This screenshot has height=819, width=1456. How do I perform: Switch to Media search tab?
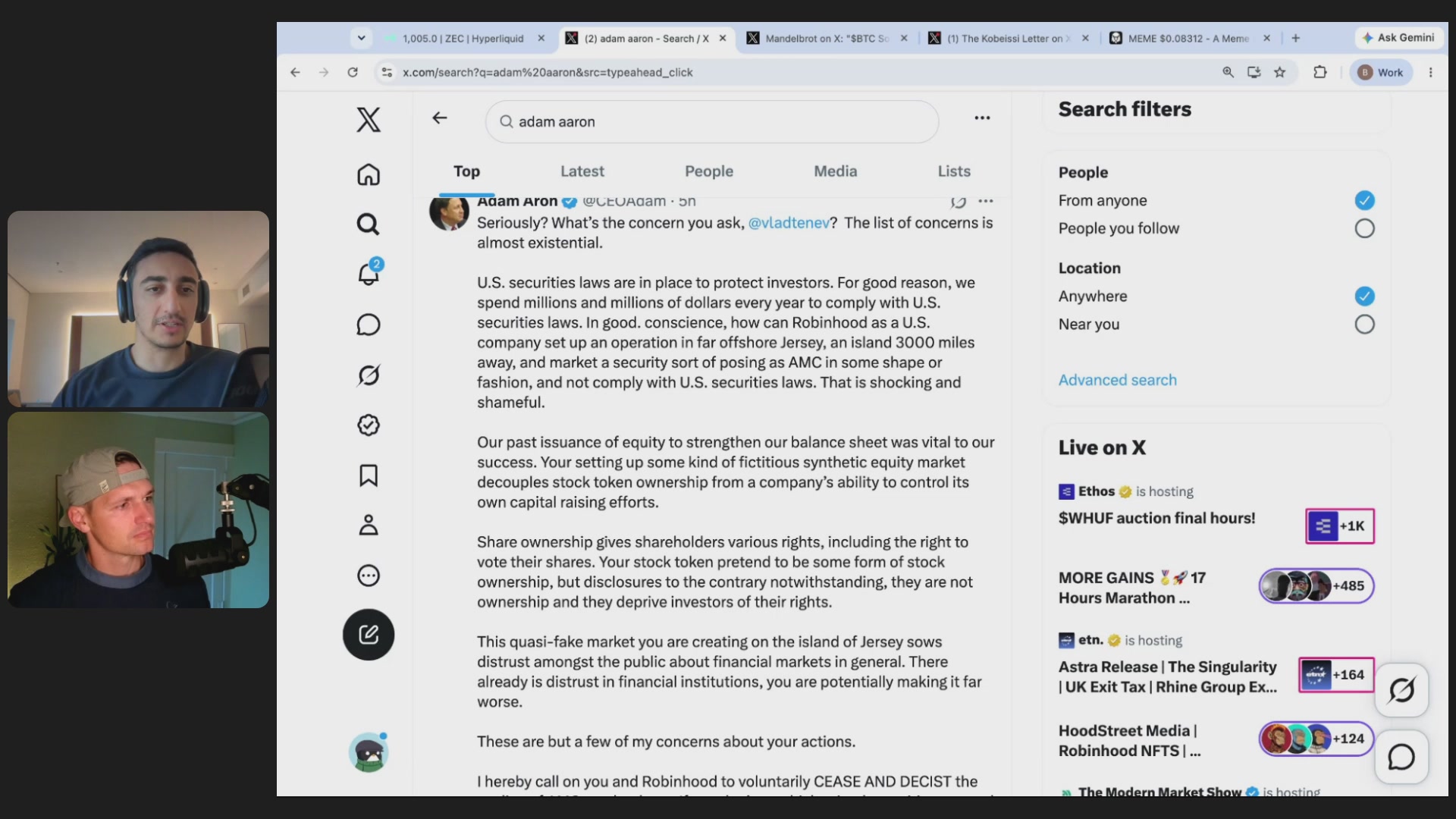pyautogui.click(x=836, y=171)
